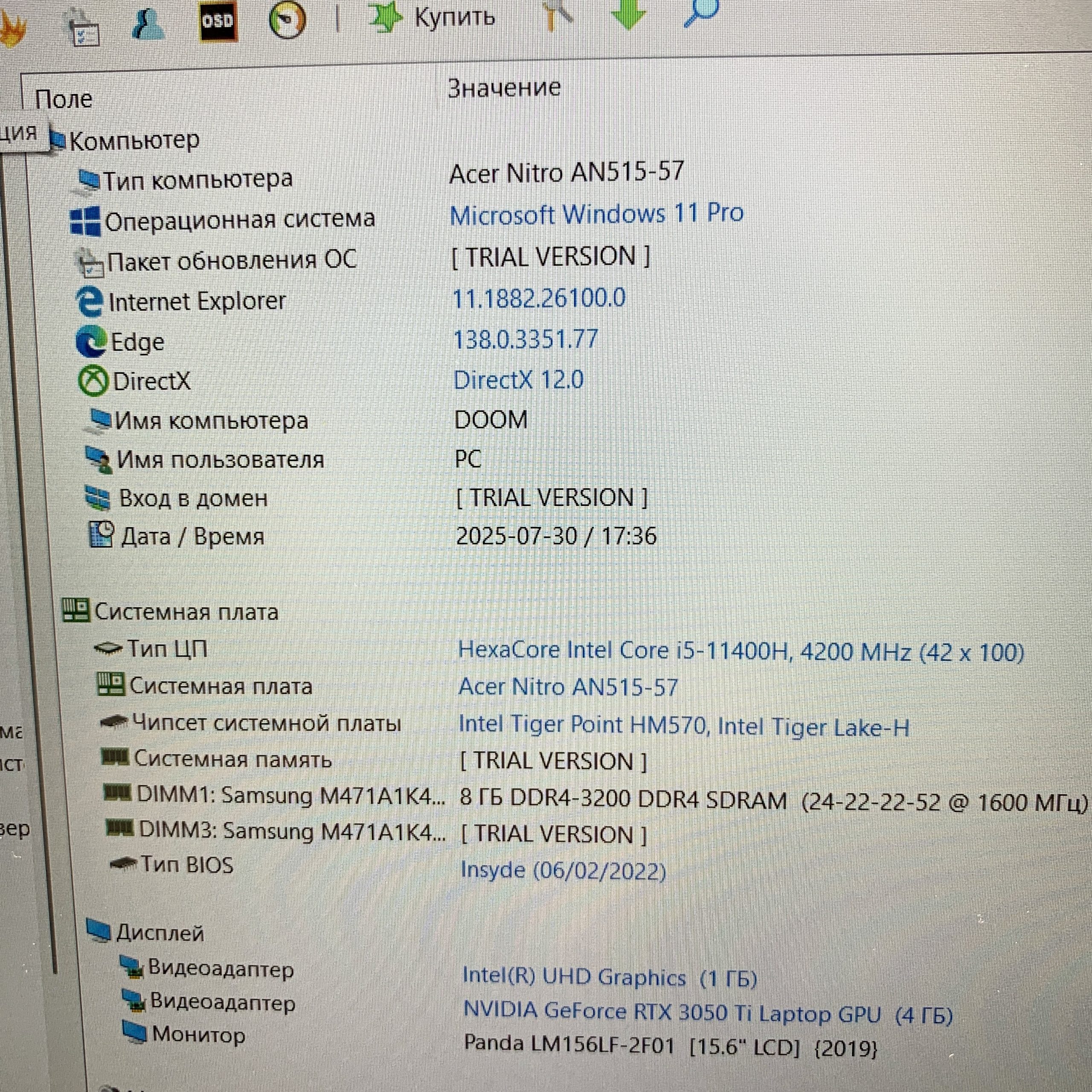Open the DirectX 12.0 link
1092x1092 pixels.
tap(518, 380)
